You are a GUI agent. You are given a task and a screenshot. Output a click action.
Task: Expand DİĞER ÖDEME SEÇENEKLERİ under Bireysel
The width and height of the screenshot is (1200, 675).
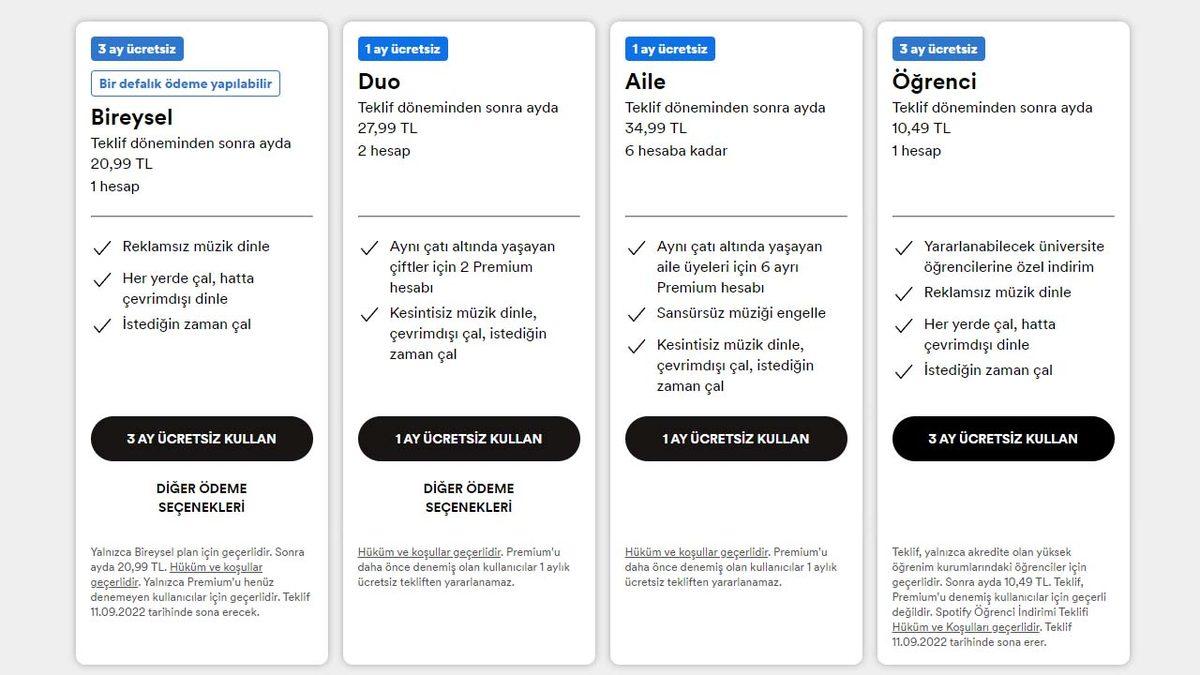[x=201, y=497]
